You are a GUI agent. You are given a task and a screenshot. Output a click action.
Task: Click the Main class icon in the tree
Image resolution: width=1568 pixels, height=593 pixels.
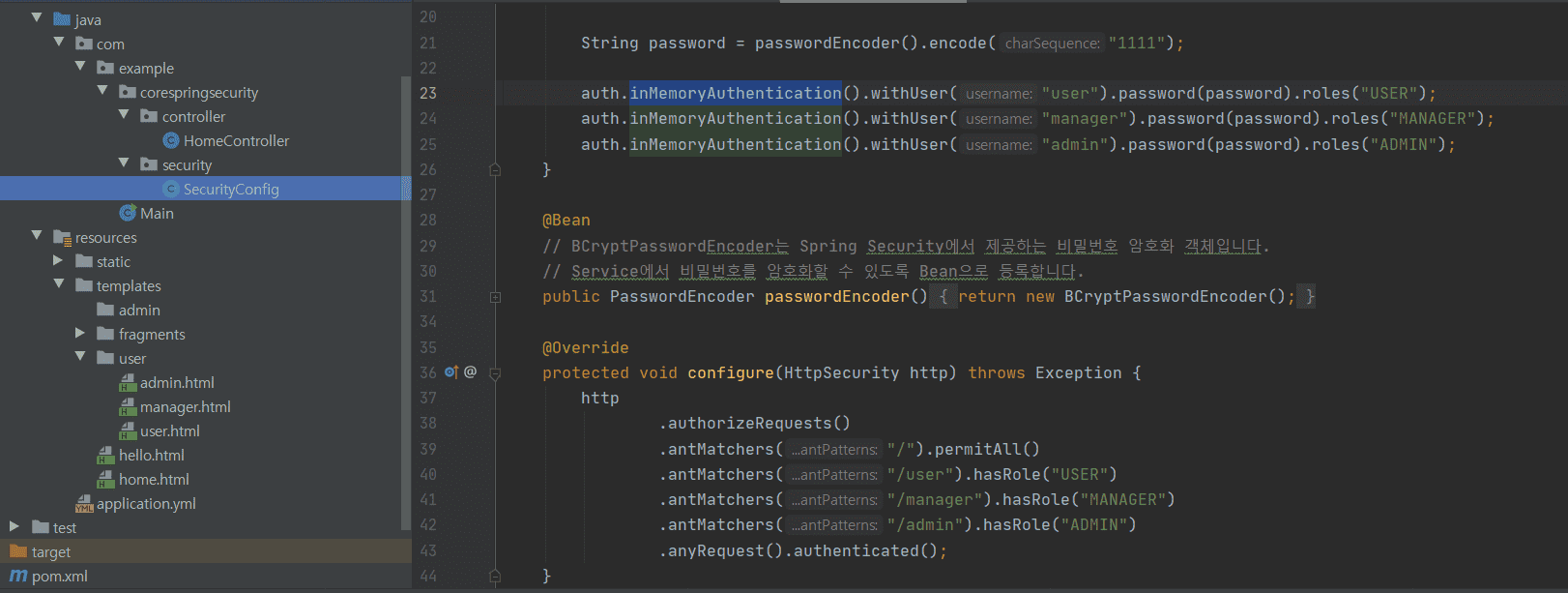pyautogui.click(x=128, y=213)
